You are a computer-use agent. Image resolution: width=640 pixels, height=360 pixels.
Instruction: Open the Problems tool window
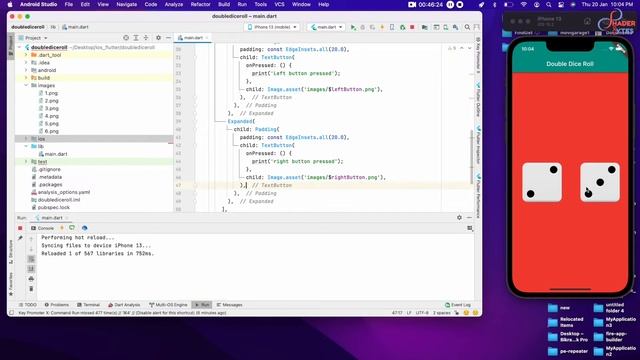pyautogui.click(x=56, y=305)
